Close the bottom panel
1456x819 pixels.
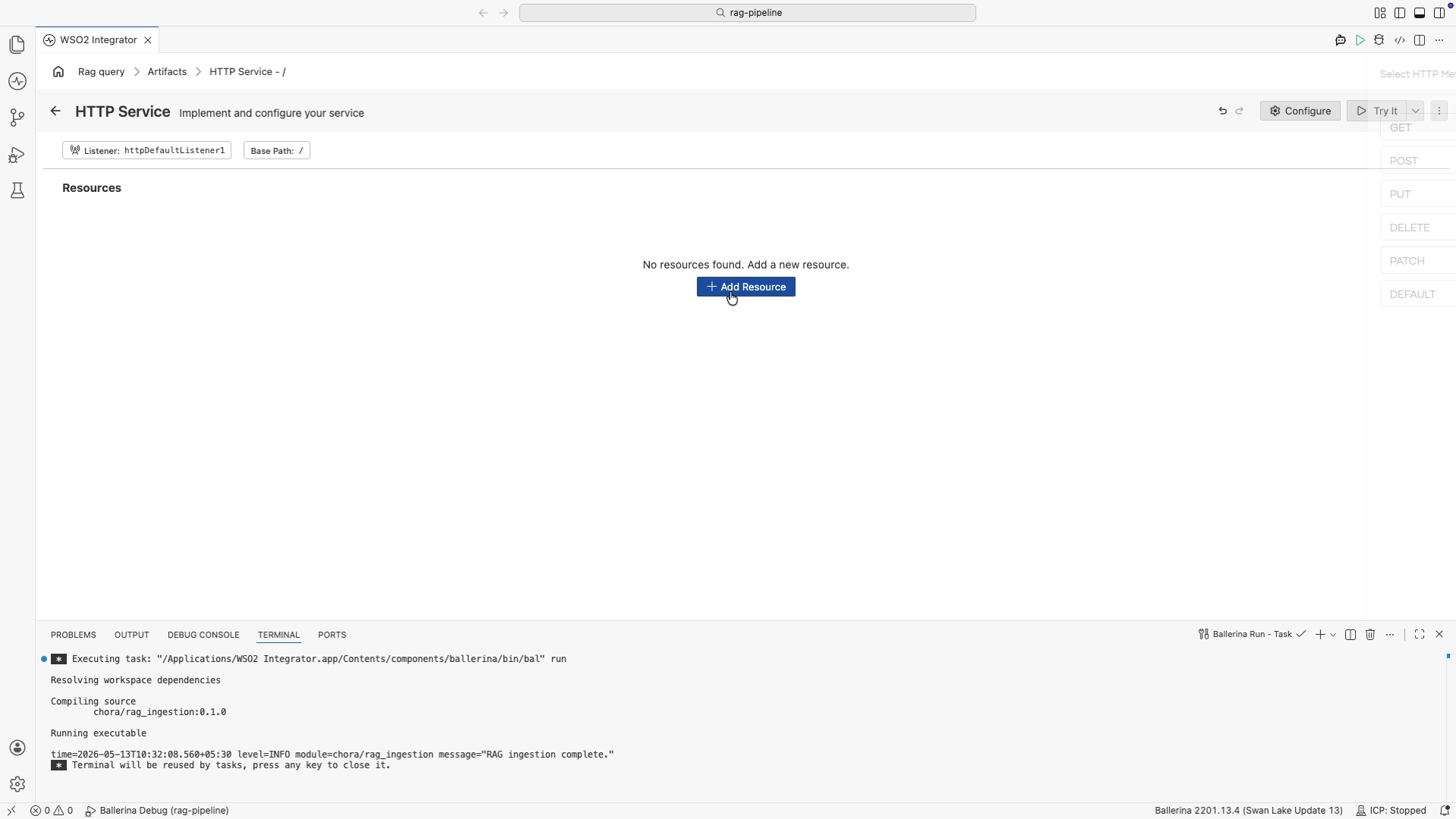click(1439, 635)
